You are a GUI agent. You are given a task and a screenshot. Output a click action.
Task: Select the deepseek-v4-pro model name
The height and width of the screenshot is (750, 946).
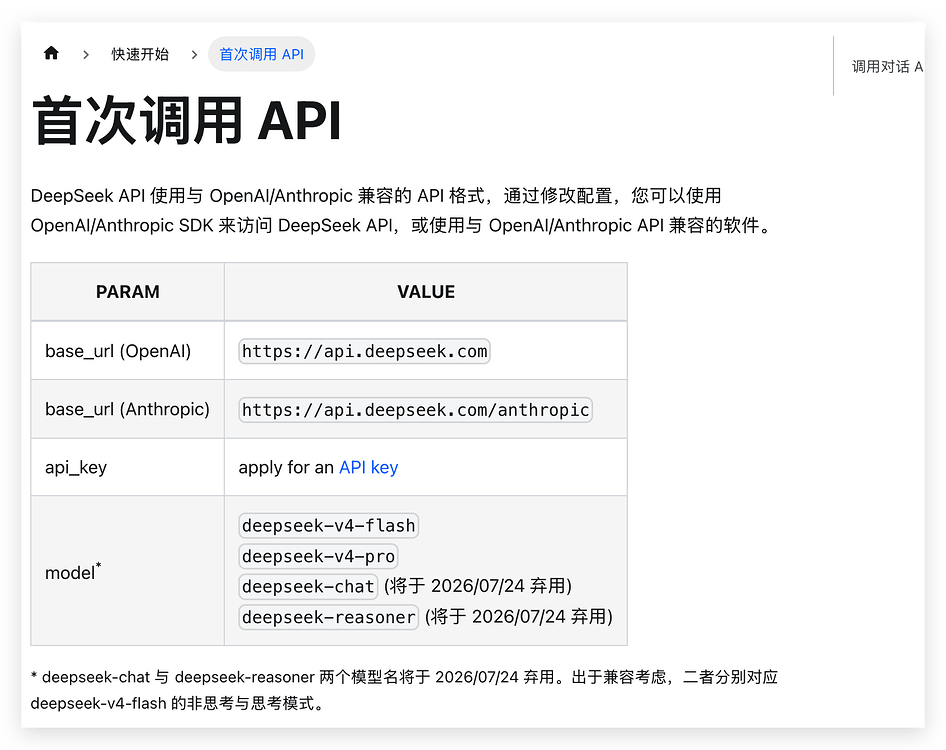(x=318, y=556)
